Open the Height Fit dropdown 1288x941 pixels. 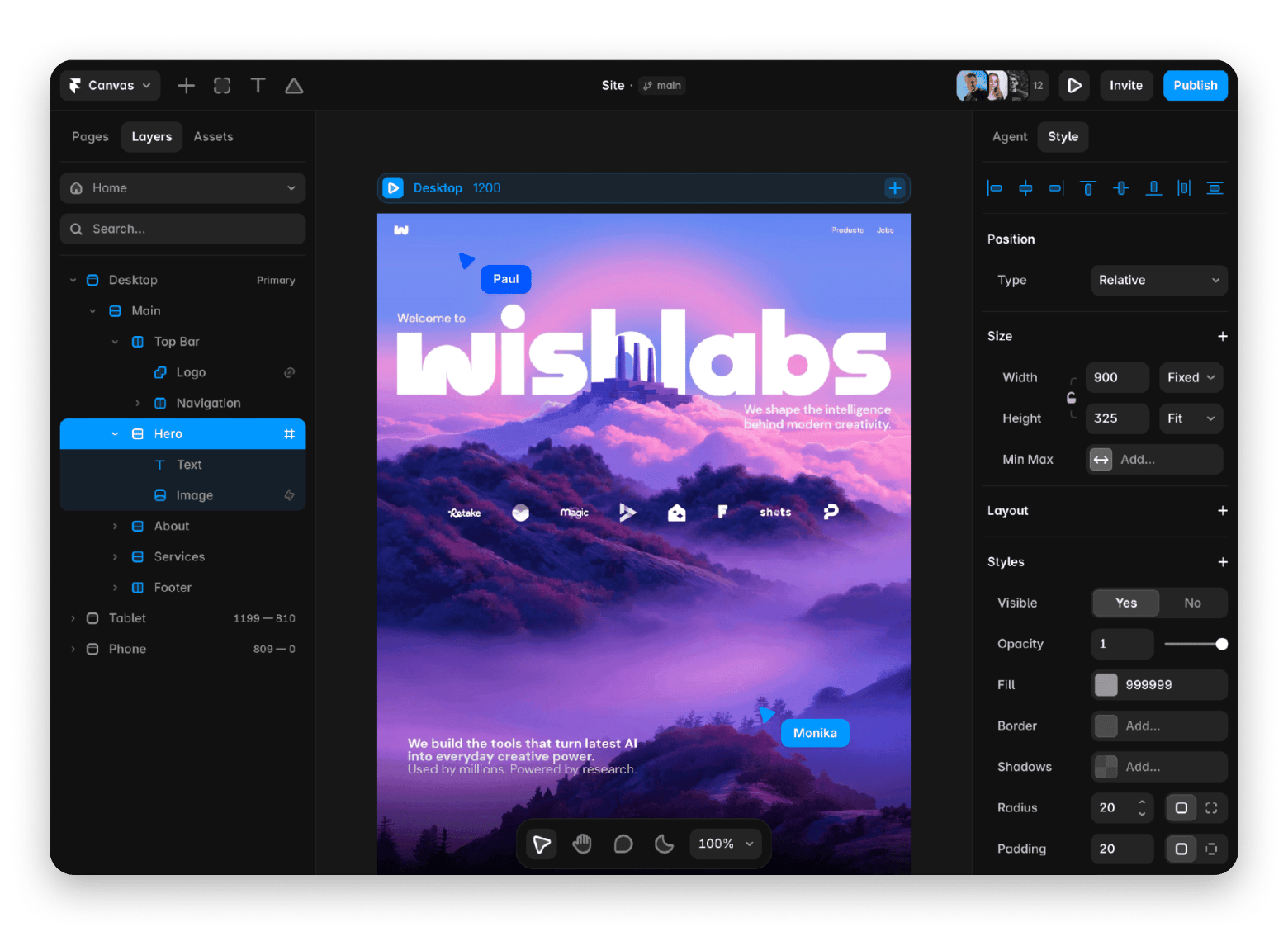click(1191, 418)
